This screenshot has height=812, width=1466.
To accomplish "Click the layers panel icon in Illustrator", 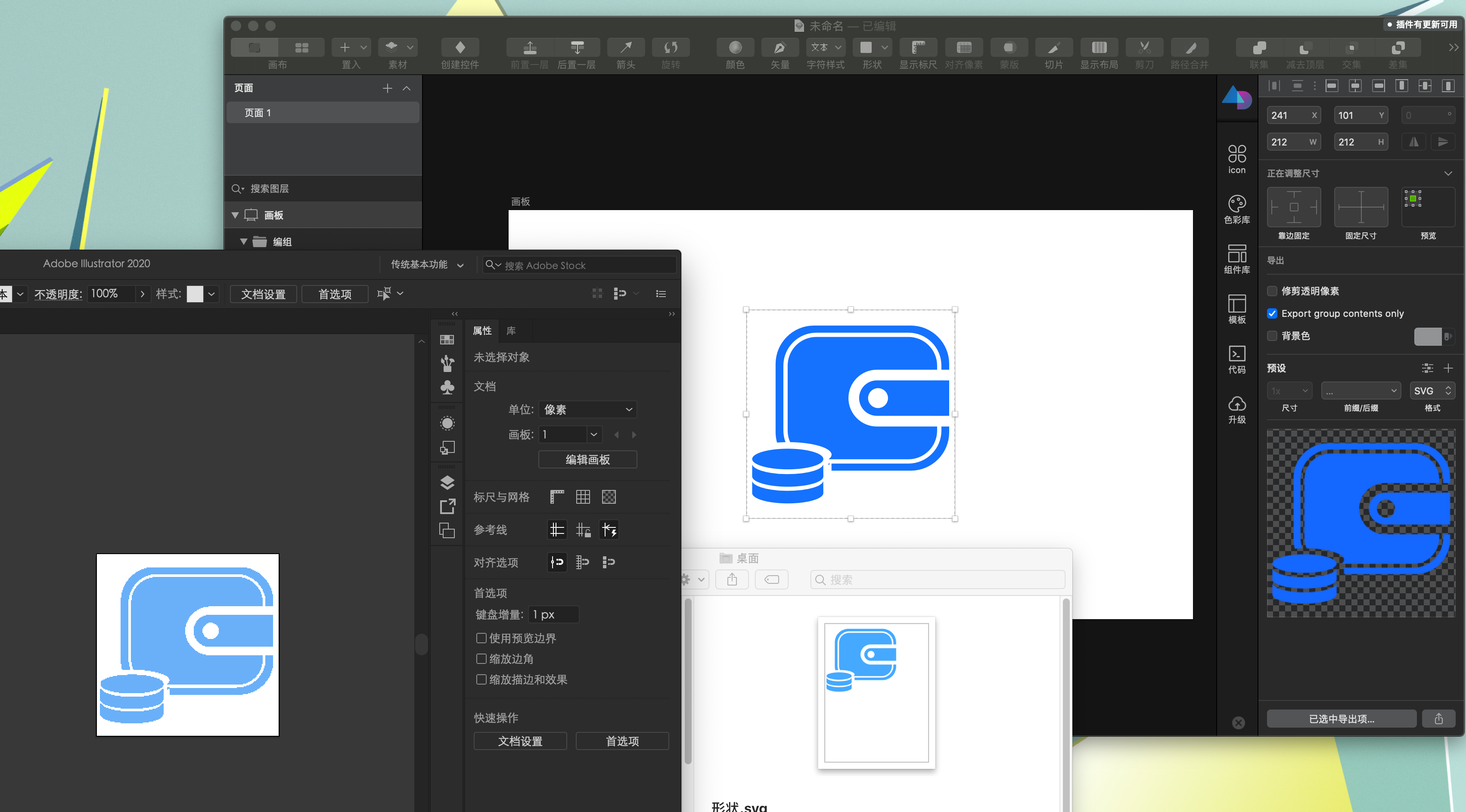I will coord(447,483).
